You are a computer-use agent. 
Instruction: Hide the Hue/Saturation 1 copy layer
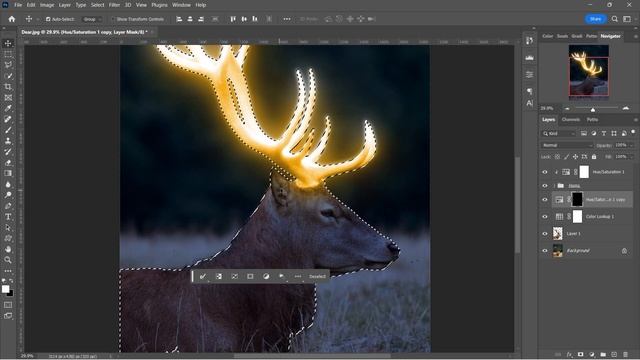point(544,200)
